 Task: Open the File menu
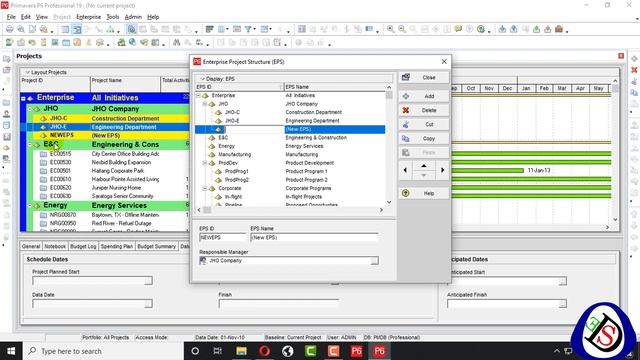[x=11, y=17]
